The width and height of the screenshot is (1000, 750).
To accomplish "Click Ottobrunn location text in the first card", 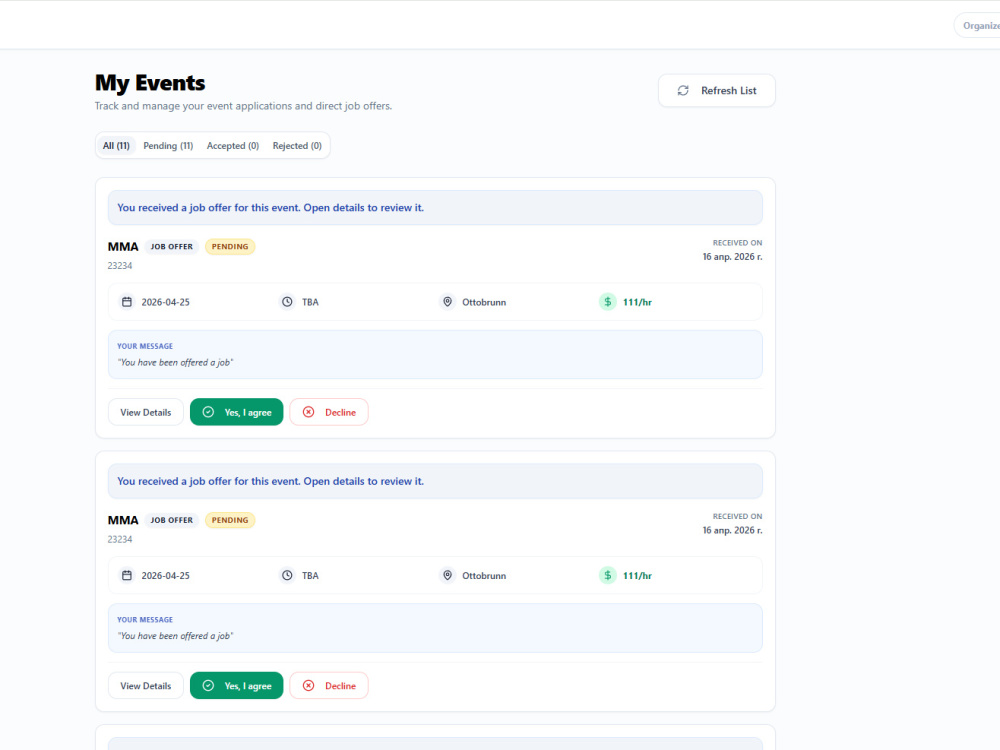I will 484,302.
